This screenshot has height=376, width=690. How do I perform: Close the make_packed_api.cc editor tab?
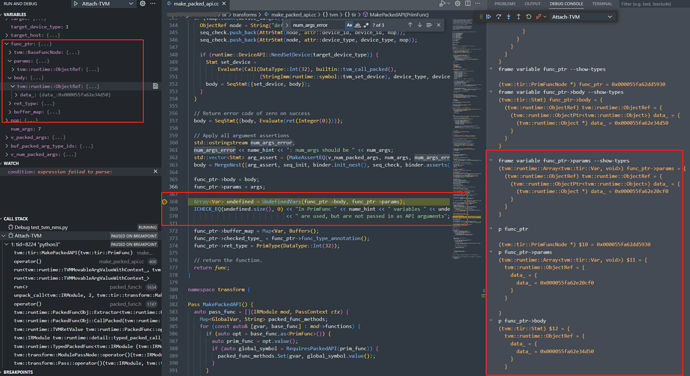[x=224, y=4]
